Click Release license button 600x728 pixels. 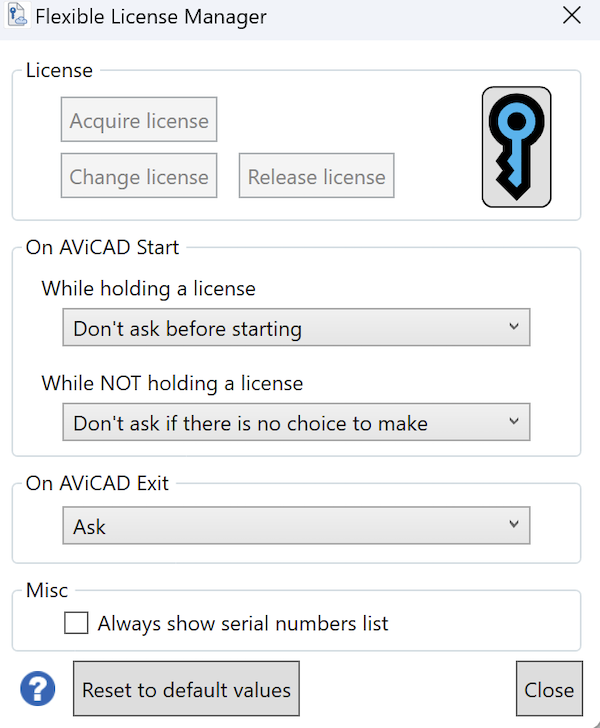pyautogui.click(x=317, y=176)
